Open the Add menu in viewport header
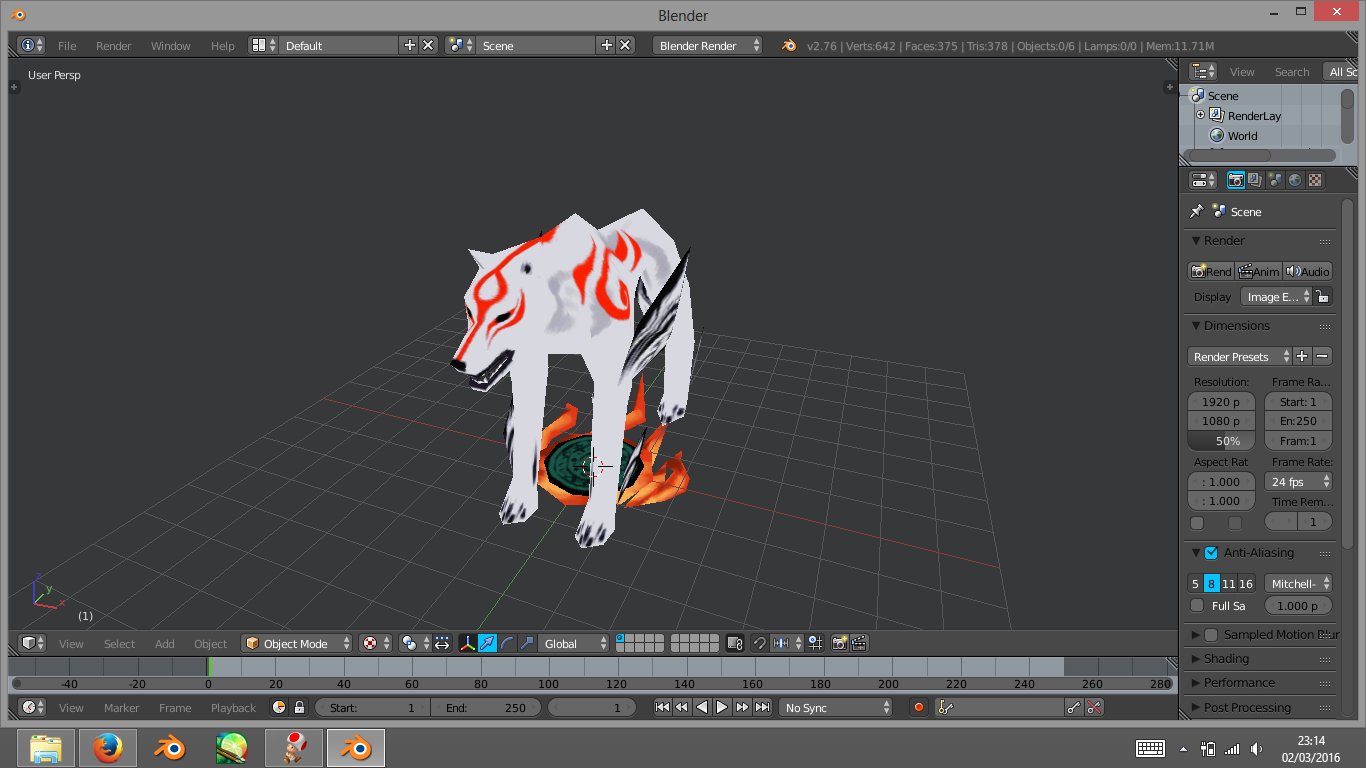This screenshot has width=1366, height=768. [x=164, y=643]
